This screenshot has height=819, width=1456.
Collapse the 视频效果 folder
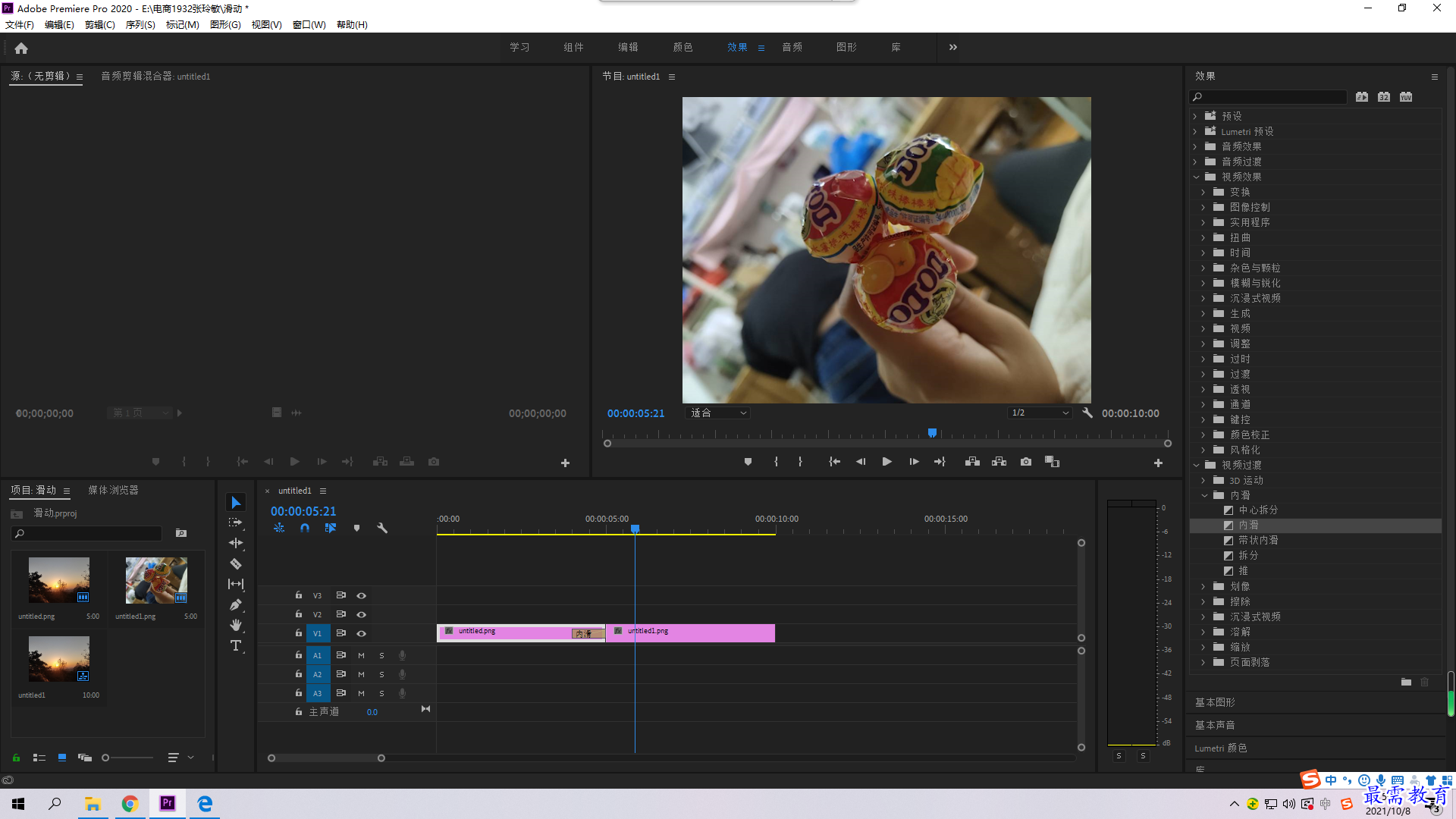click(1196, 177)
